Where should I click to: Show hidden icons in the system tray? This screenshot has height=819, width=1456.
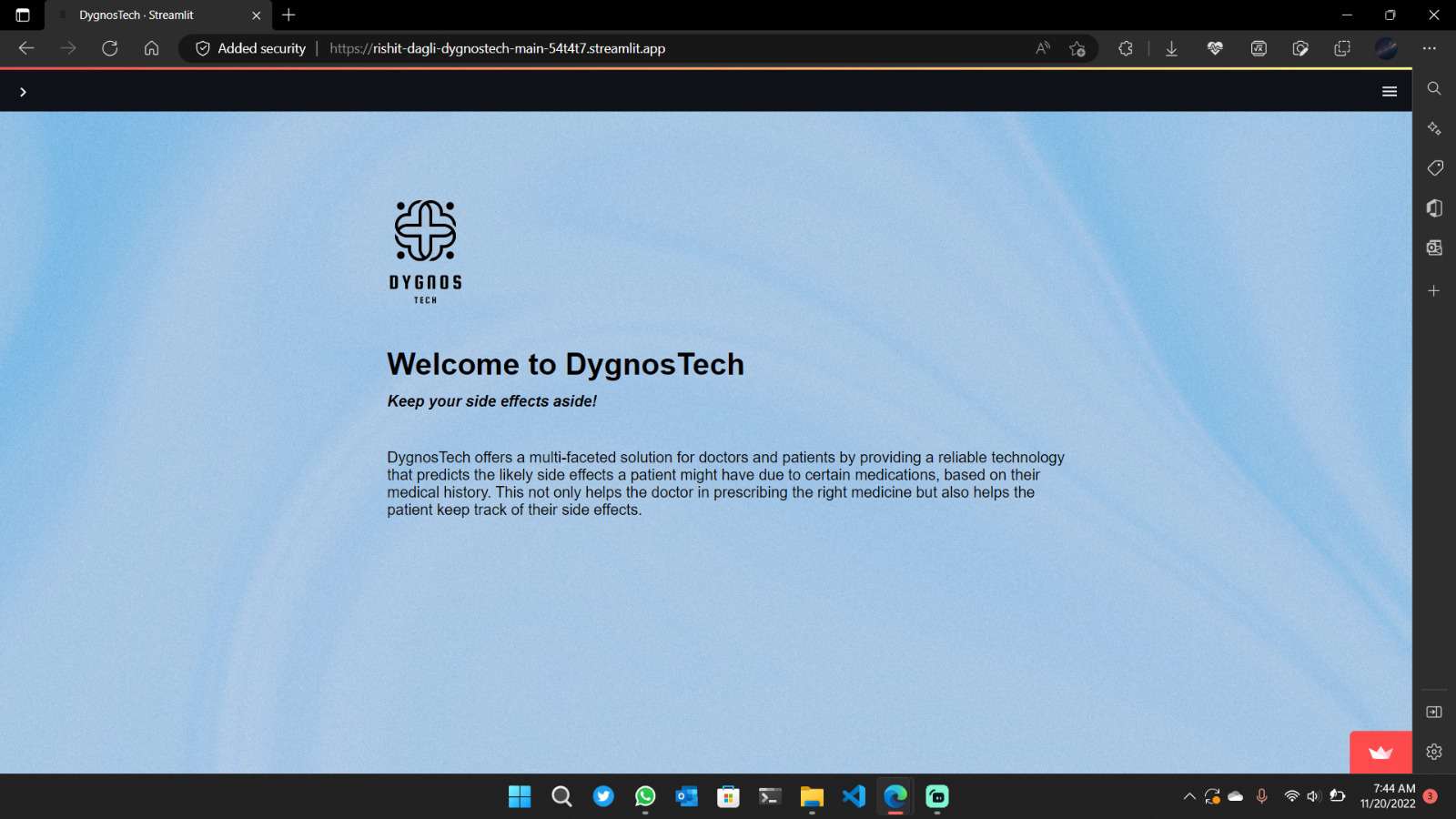click(x=1189, y=795)
